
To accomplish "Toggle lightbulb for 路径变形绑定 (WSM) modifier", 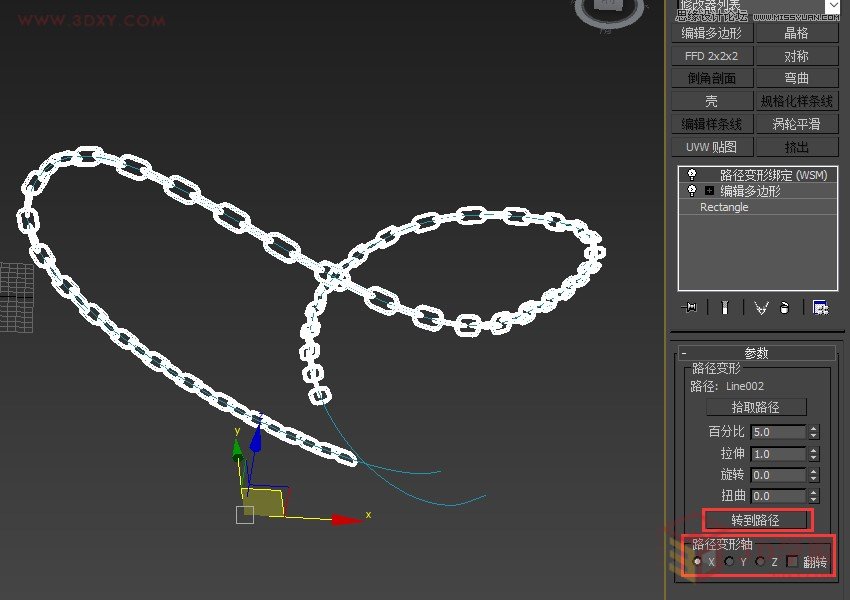I will point(691,175).
